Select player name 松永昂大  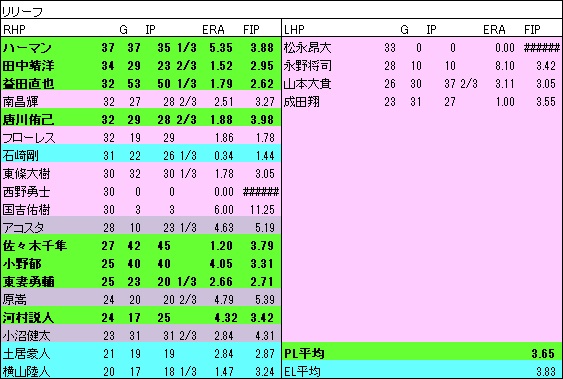307,48
